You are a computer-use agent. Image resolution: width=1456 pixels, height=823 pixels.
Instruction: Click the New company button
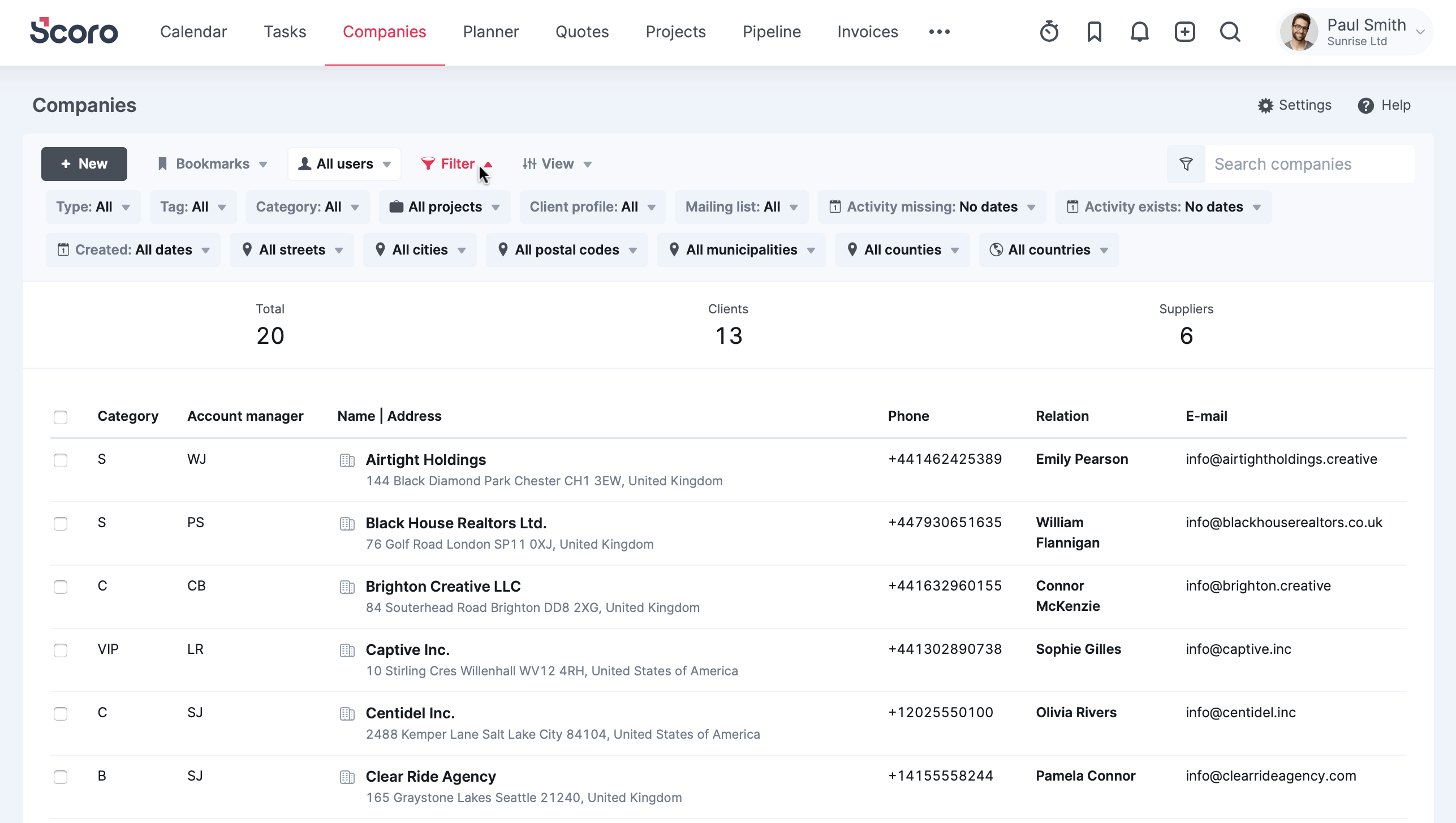click(x=84, y=164)
